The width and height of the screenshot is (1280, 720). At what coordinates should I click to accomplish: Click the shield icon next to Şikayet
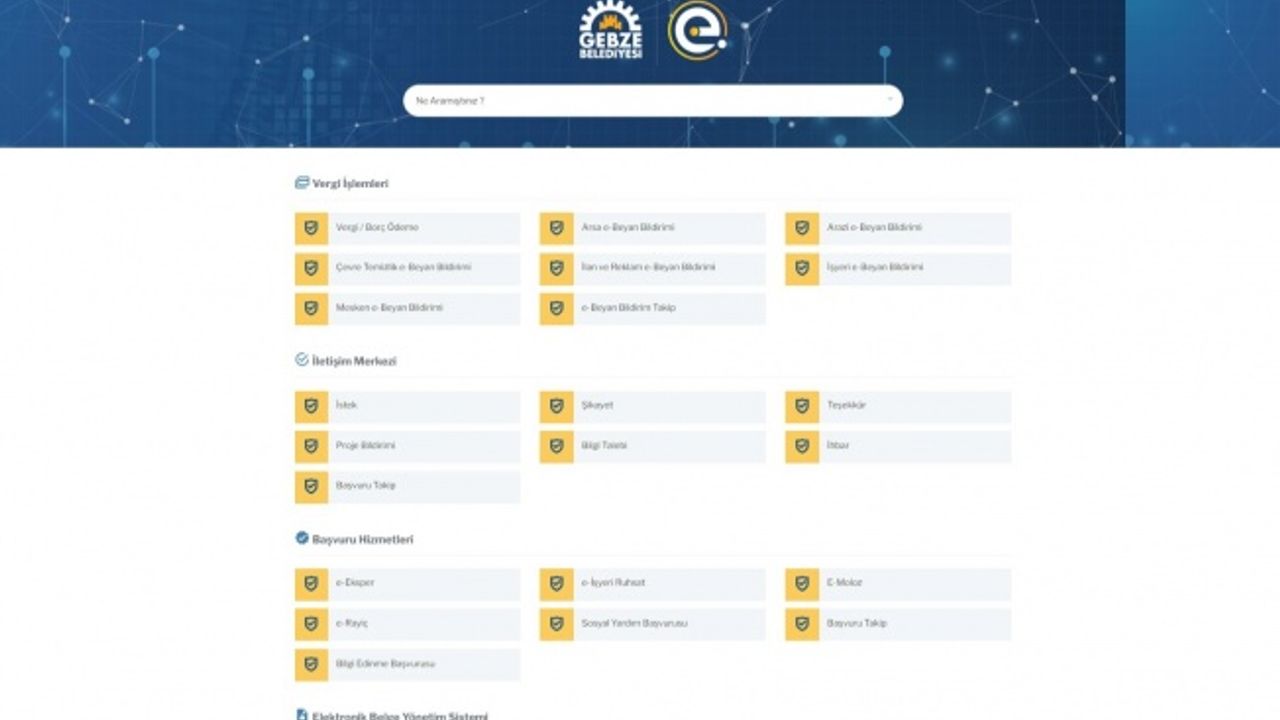[556, 406]
